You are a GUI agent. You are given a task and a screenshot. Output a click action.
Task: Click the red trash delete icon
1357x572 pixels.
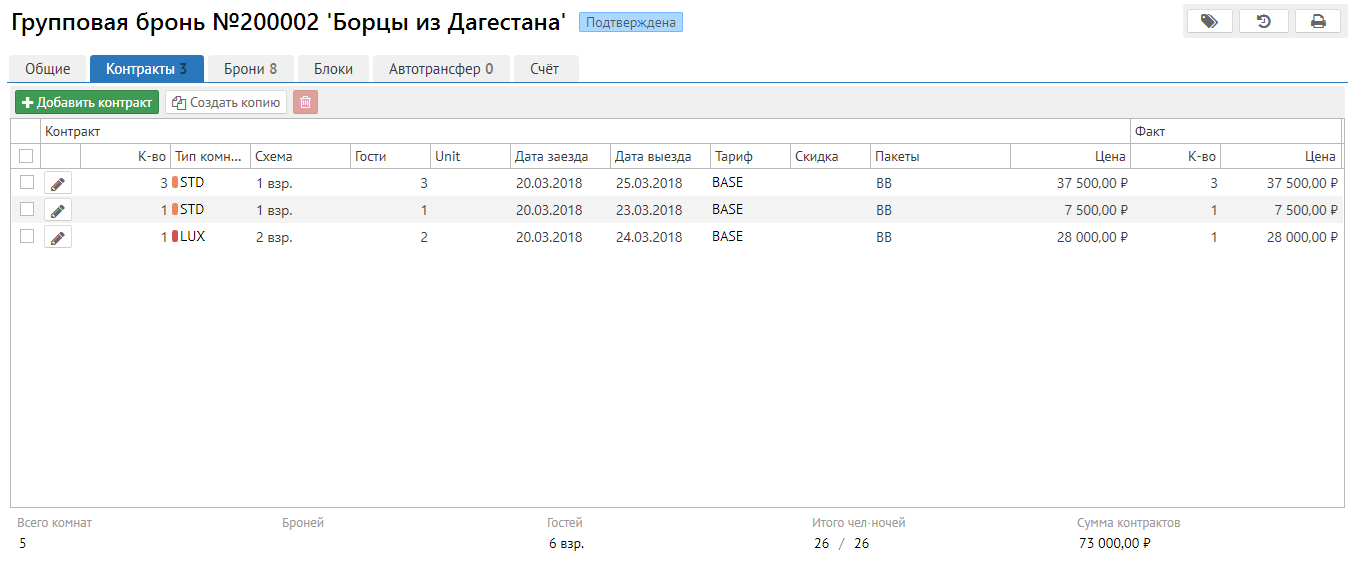[x=305, y=102]
